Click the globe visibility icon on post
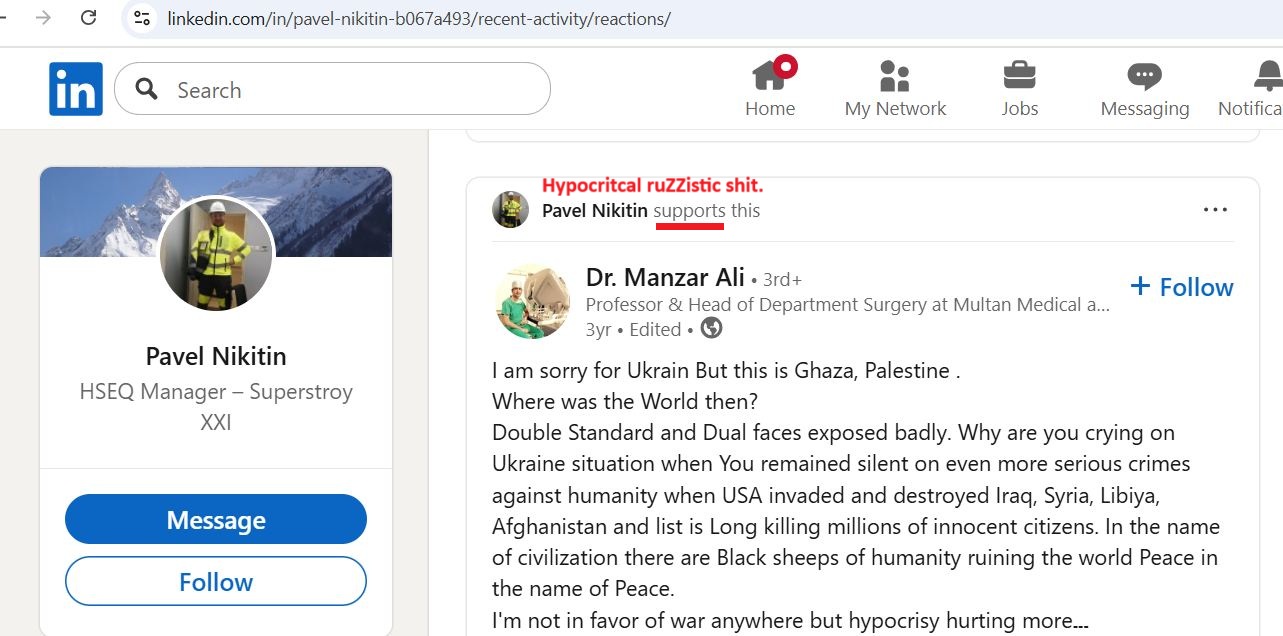This screenshot has width=1283, height=636. (711, 328)
